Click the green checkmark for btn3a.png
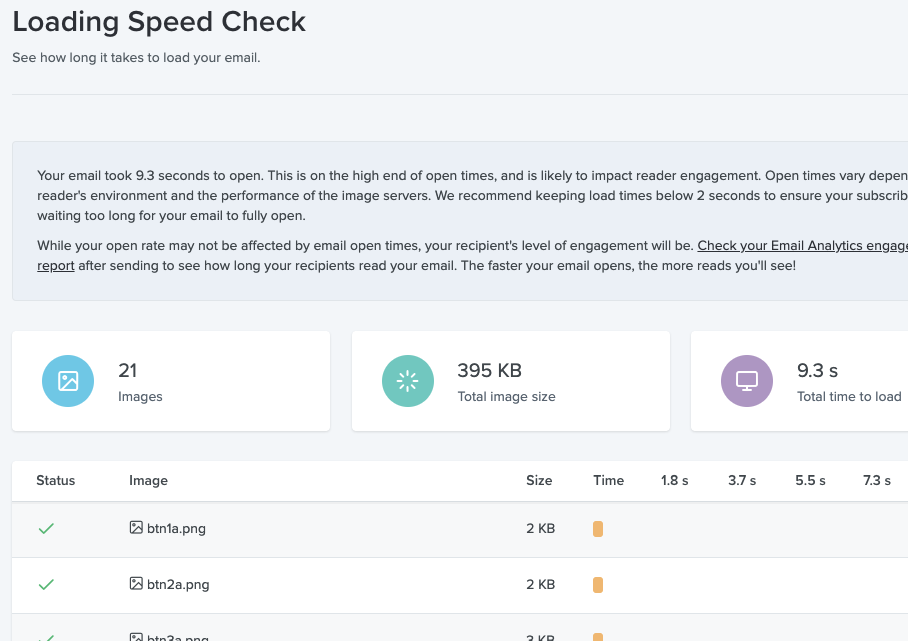 pos(46,636)
